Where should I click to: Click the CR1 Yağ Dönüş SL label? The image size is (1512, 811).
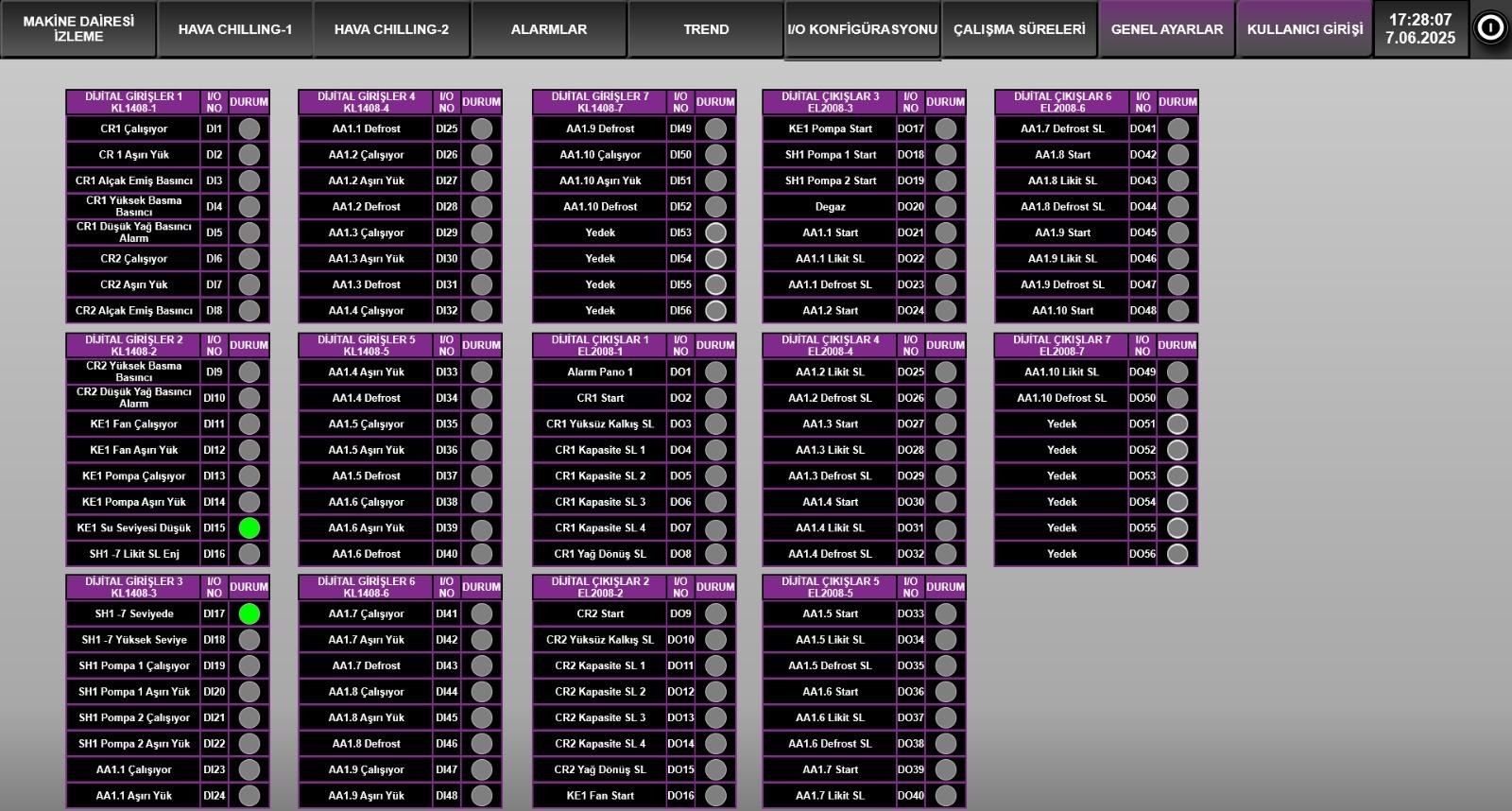pyautogui.click(x=600, y=554)
